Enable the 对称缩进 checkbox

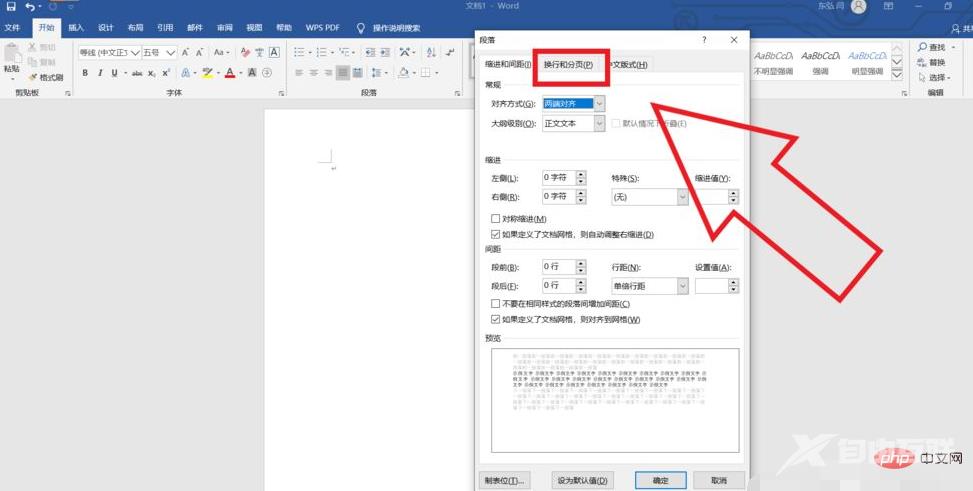[x=495, y=219]
